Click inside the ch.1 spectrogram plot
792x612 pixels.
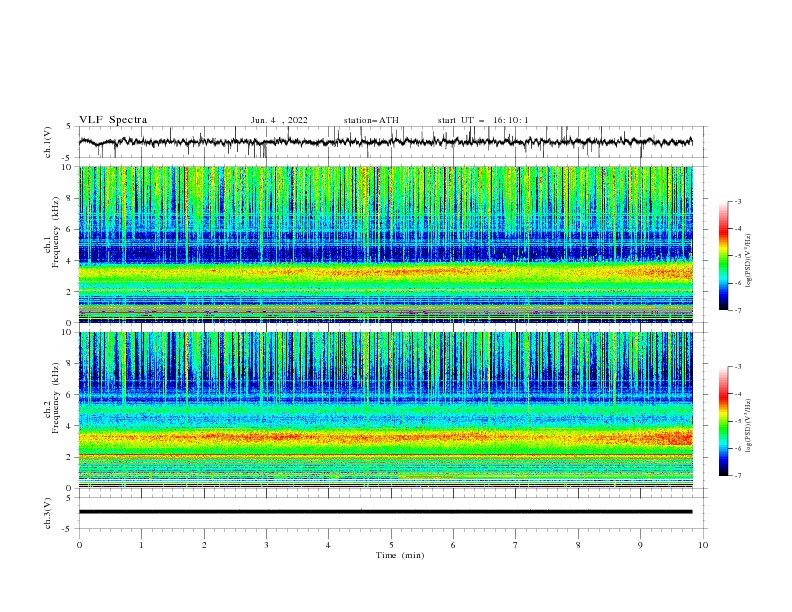(386, 244)
